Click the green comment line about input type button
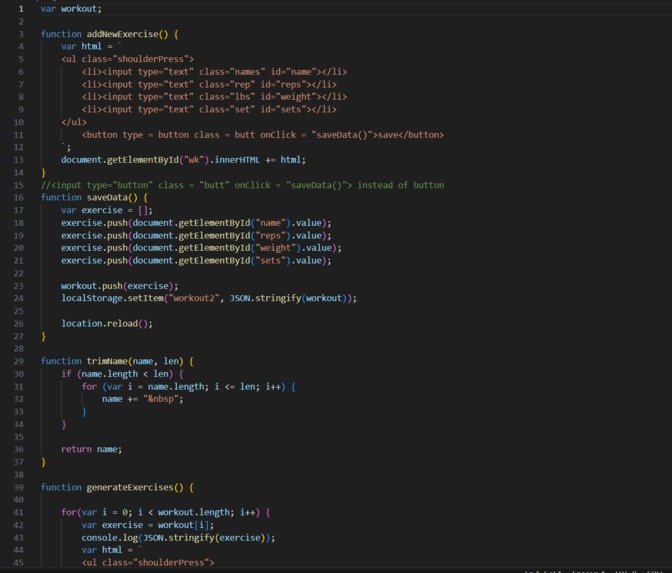The height and width of the screenshot is (573, 672). pos(243,185)
